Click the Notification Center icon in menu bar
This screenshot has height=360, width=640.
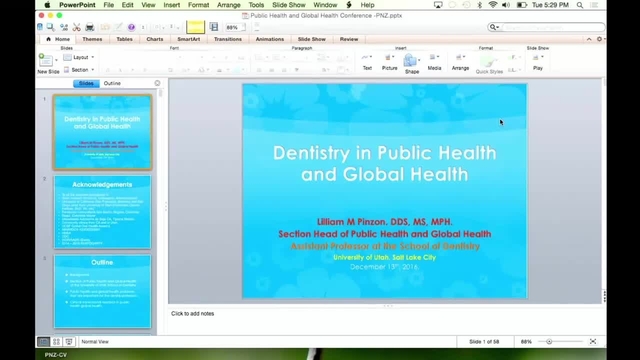595,5
